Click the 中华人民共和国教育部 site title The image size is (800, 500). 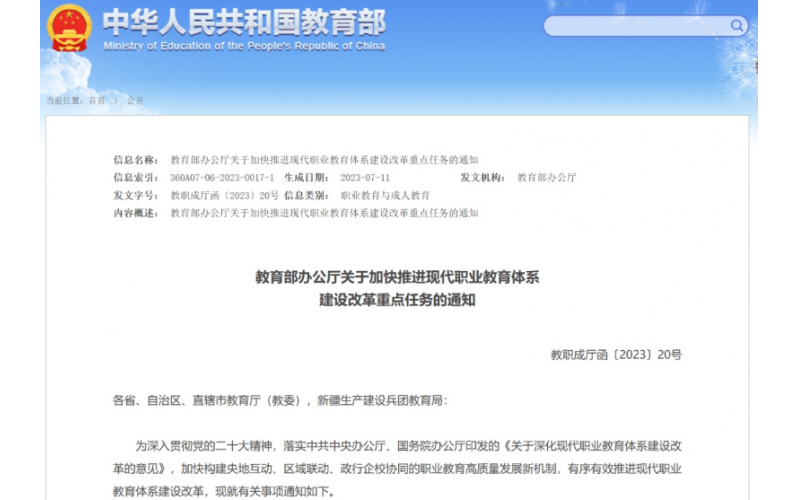click(x=244, y=22)
